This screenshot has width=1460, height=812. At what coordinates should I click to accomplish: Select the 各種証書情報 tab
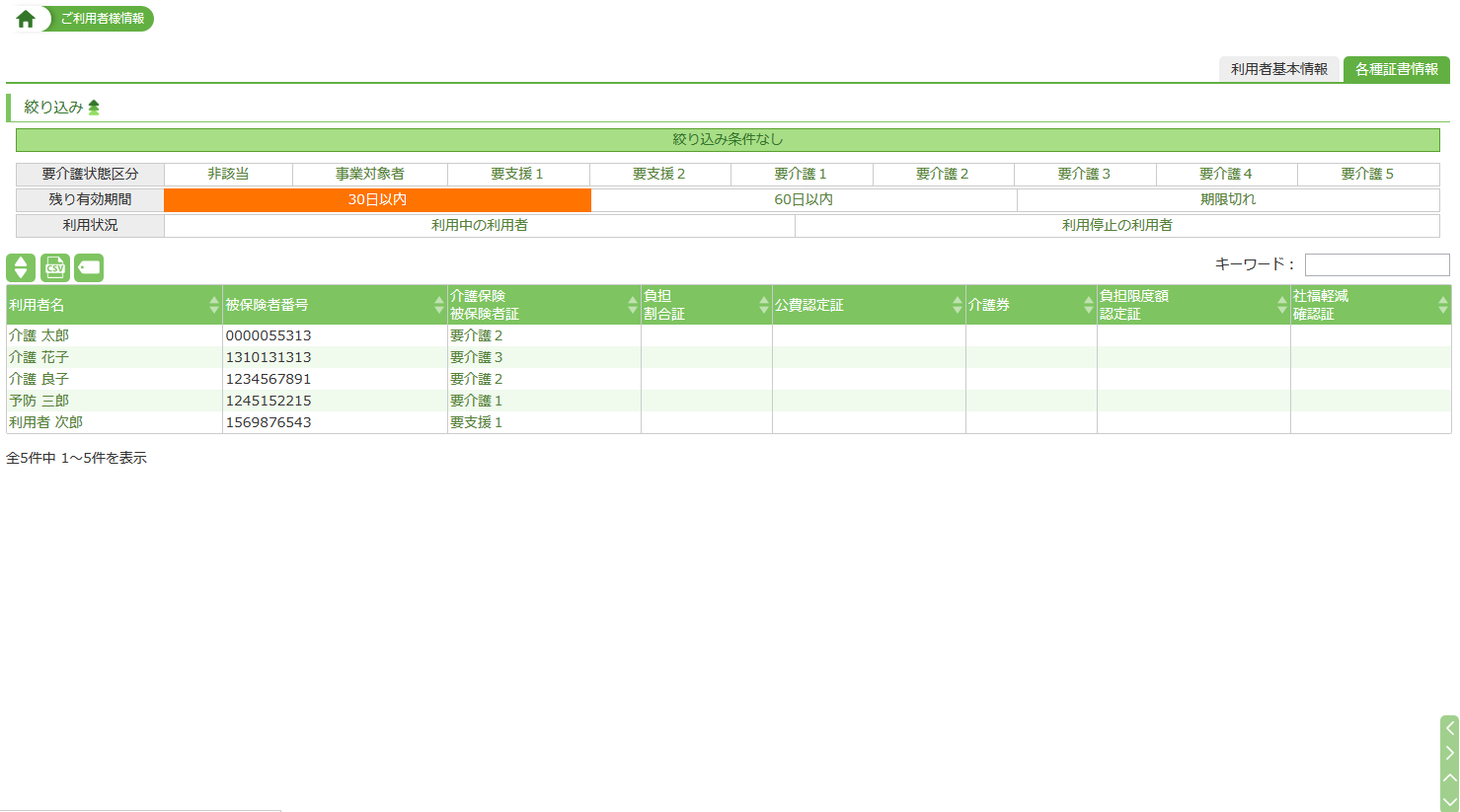pos(1396,69)
